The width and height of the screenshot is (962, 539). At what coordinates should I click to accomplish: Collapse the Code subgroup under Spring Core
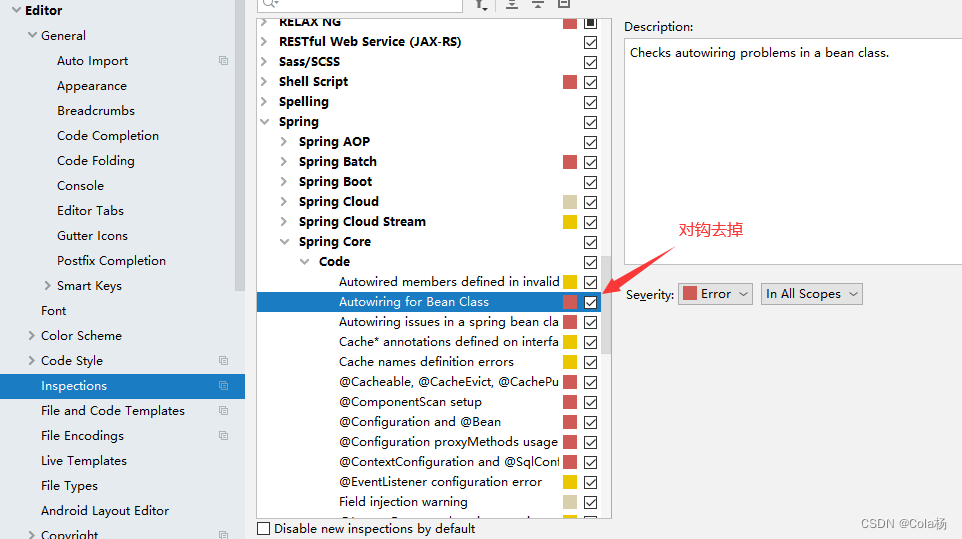click(x=304, y=262)
